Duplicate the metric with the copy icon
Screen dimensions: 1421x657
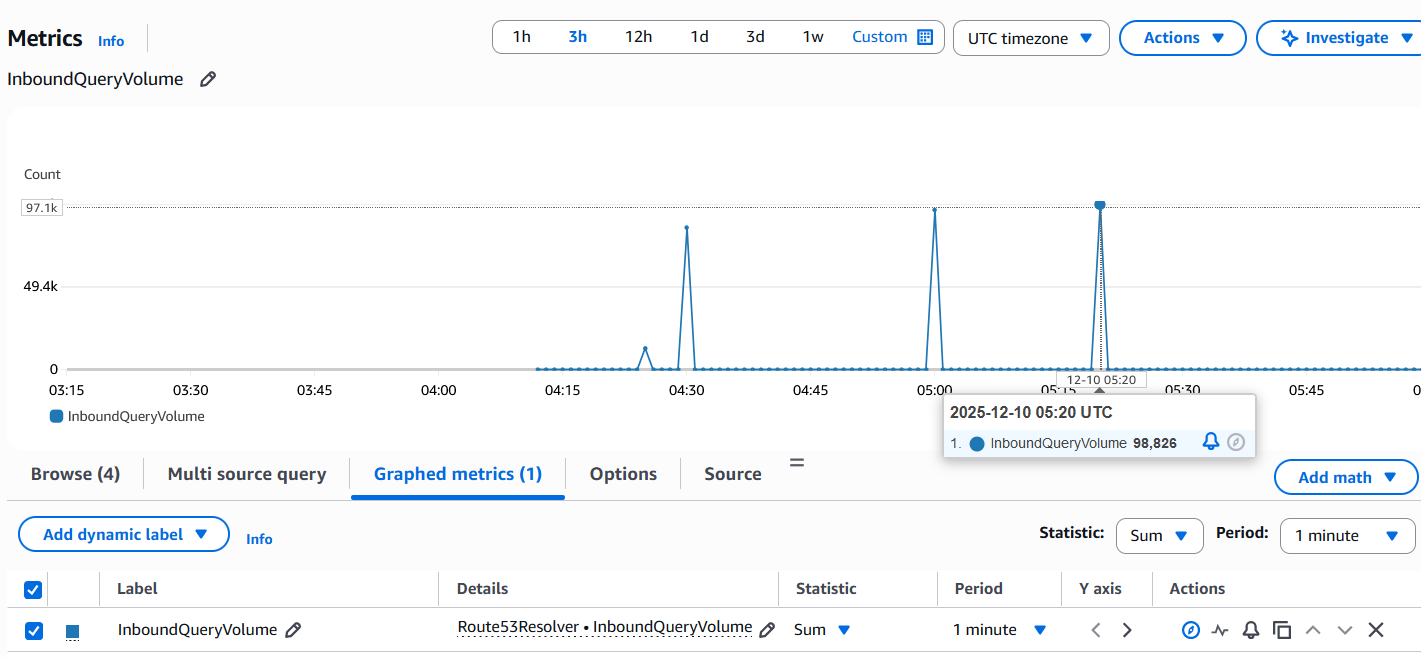(1282, 630)
